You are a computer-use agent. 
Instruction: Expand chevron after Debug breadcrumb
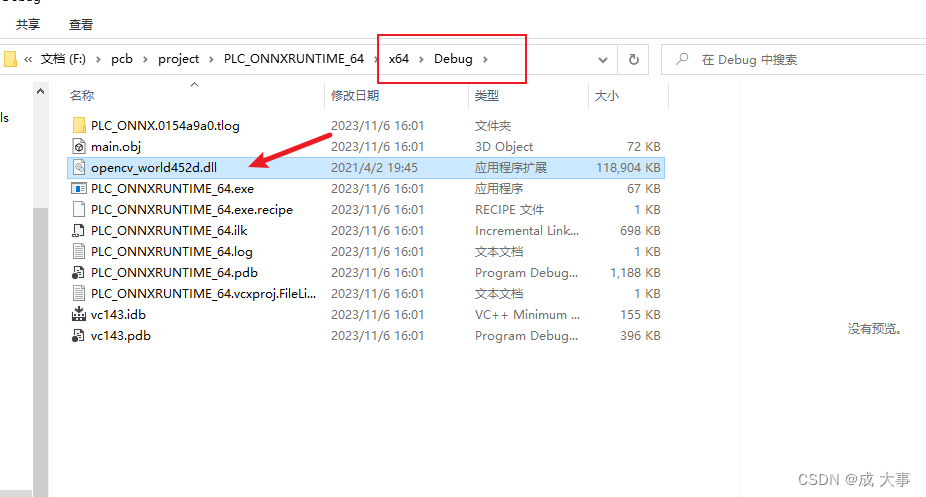(485, 60)
